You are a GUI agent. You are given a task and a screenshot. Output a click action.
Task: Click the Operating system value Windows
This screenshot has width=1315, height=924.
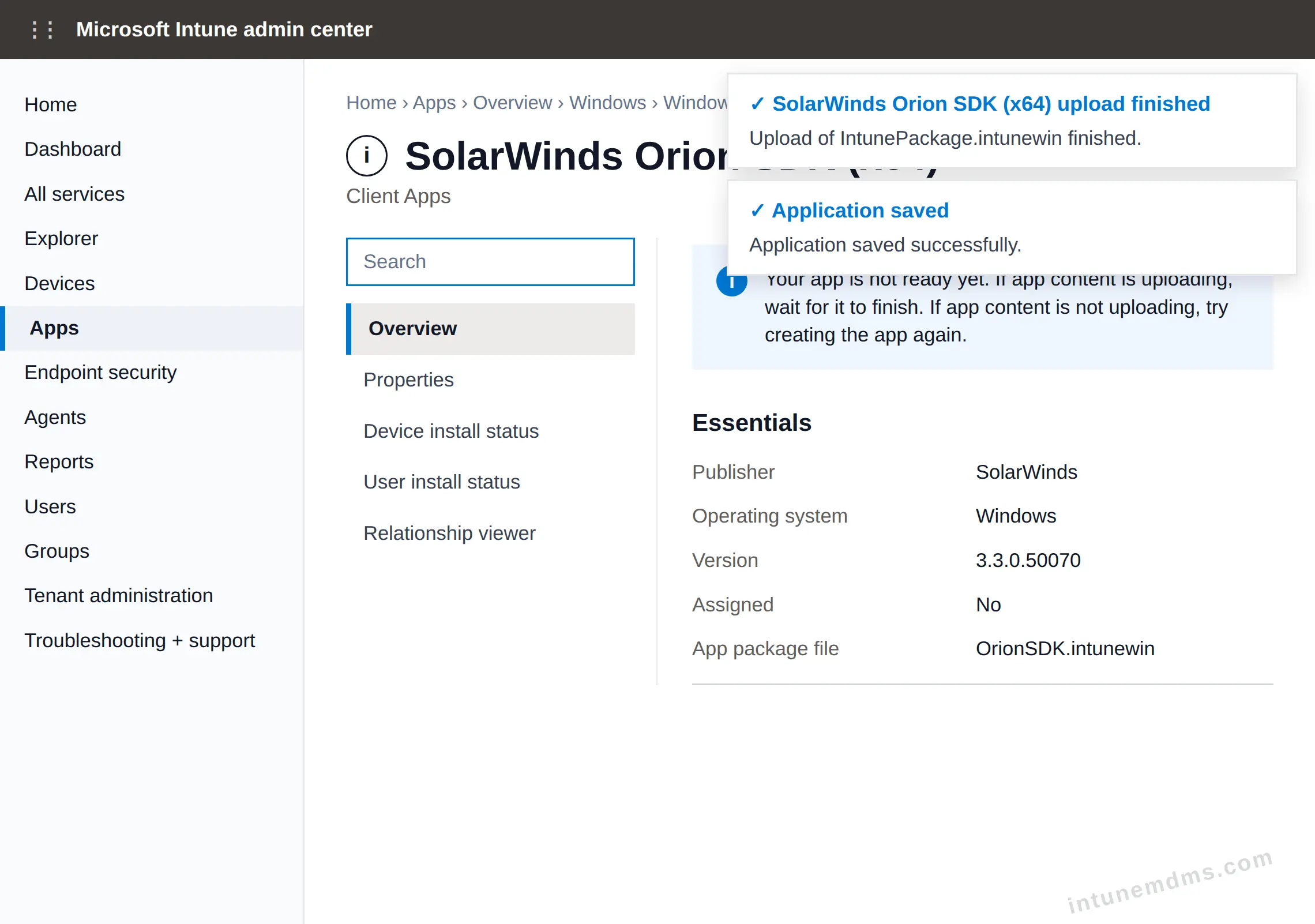coord(1016,516)
